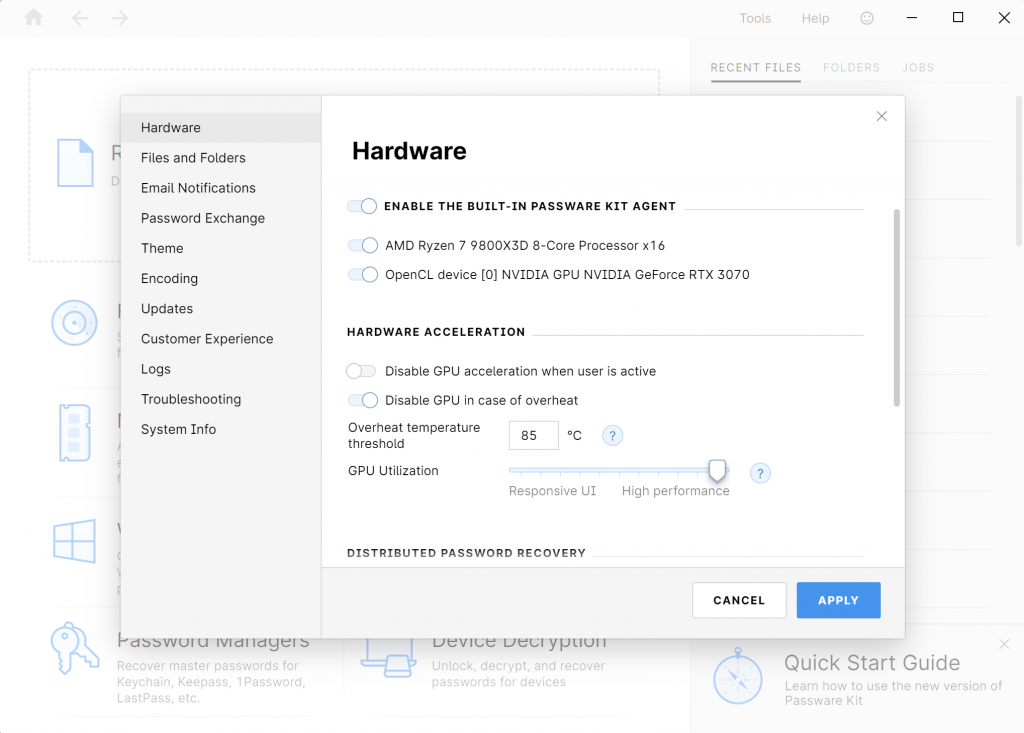Click the overheat temperature threshold input field
The height and width of the screenshot is (733, 1024).
(x=533, y=436)
